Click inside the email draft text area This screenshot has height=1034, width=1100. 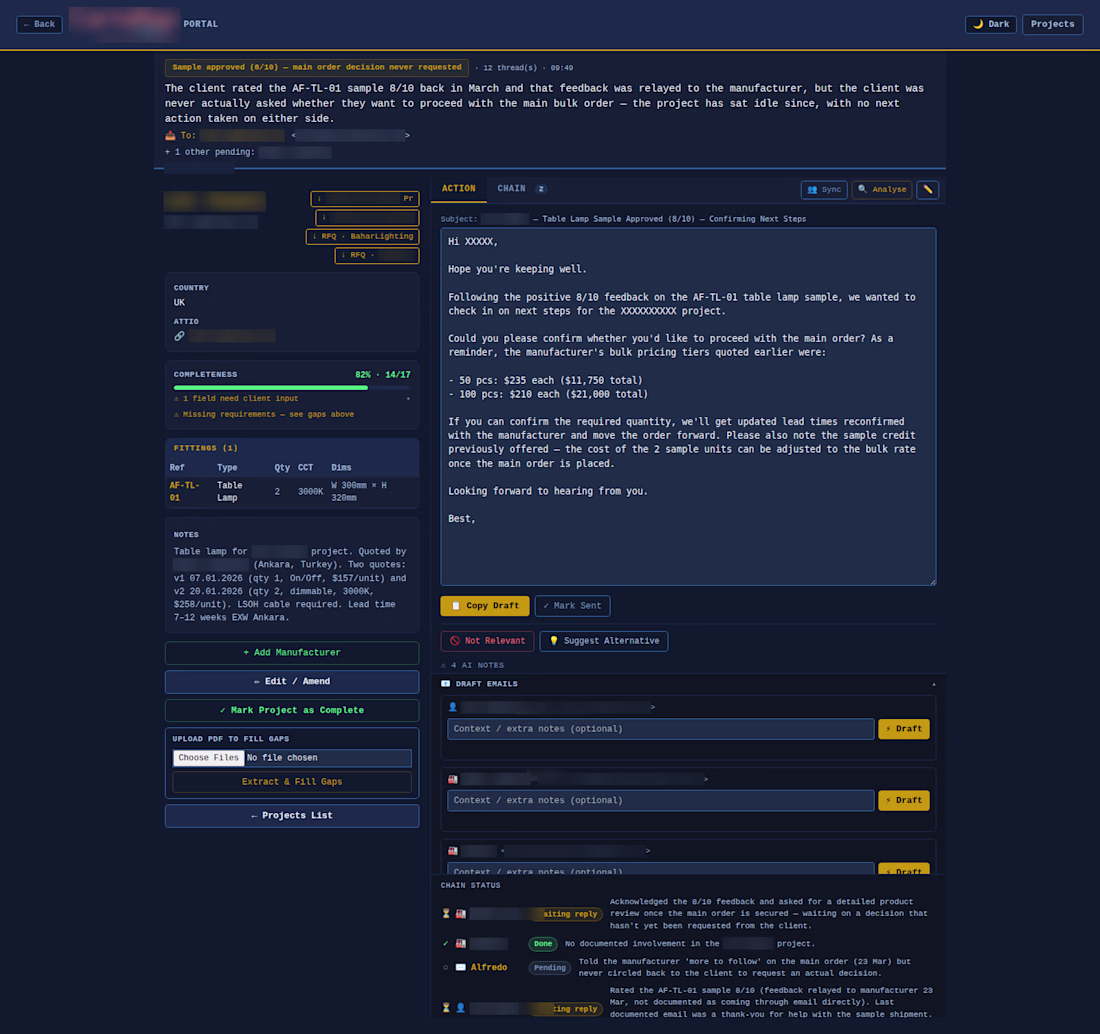688,406
